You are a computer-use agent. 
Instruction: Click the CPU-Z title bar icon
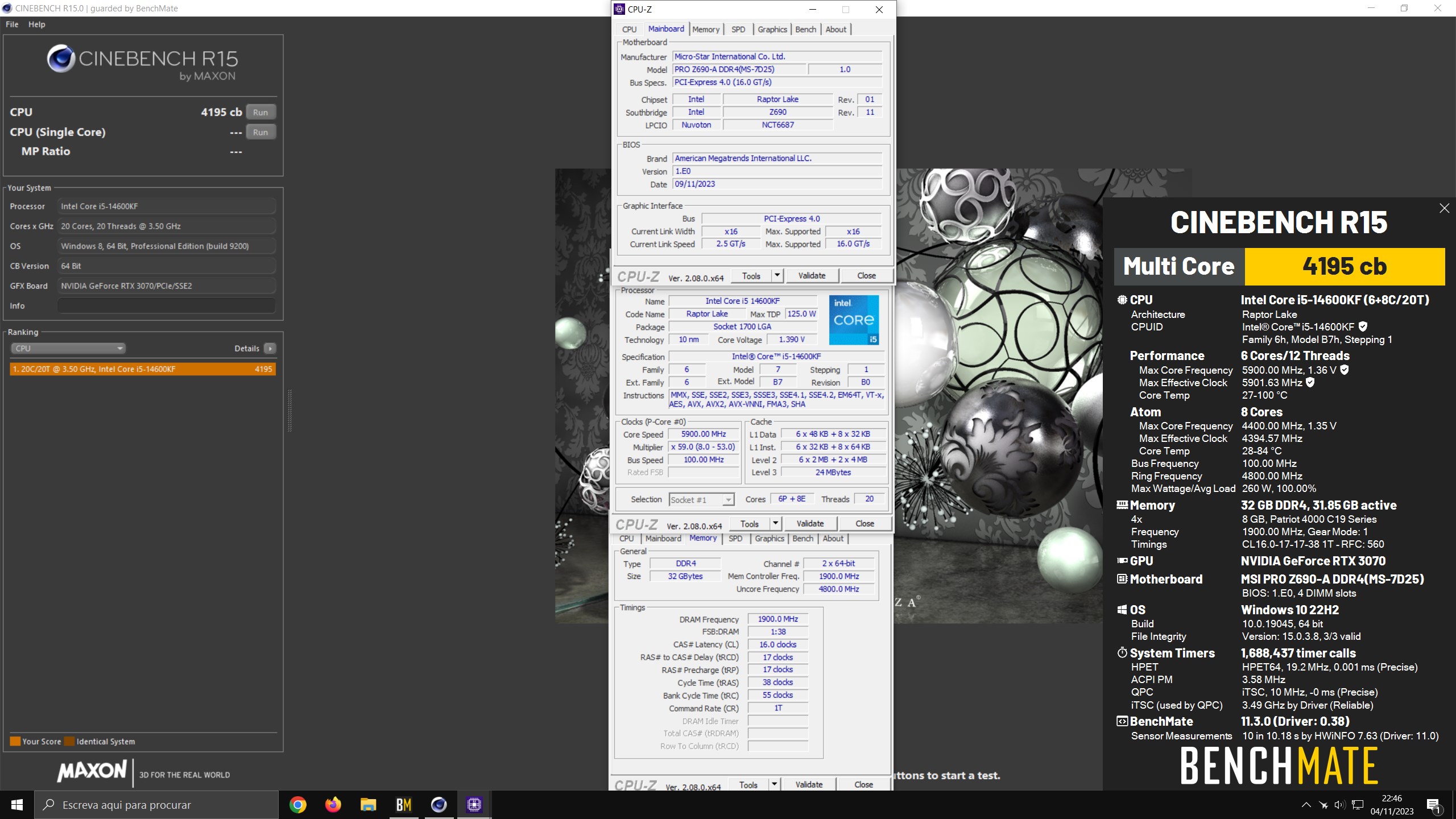point(619,9)
